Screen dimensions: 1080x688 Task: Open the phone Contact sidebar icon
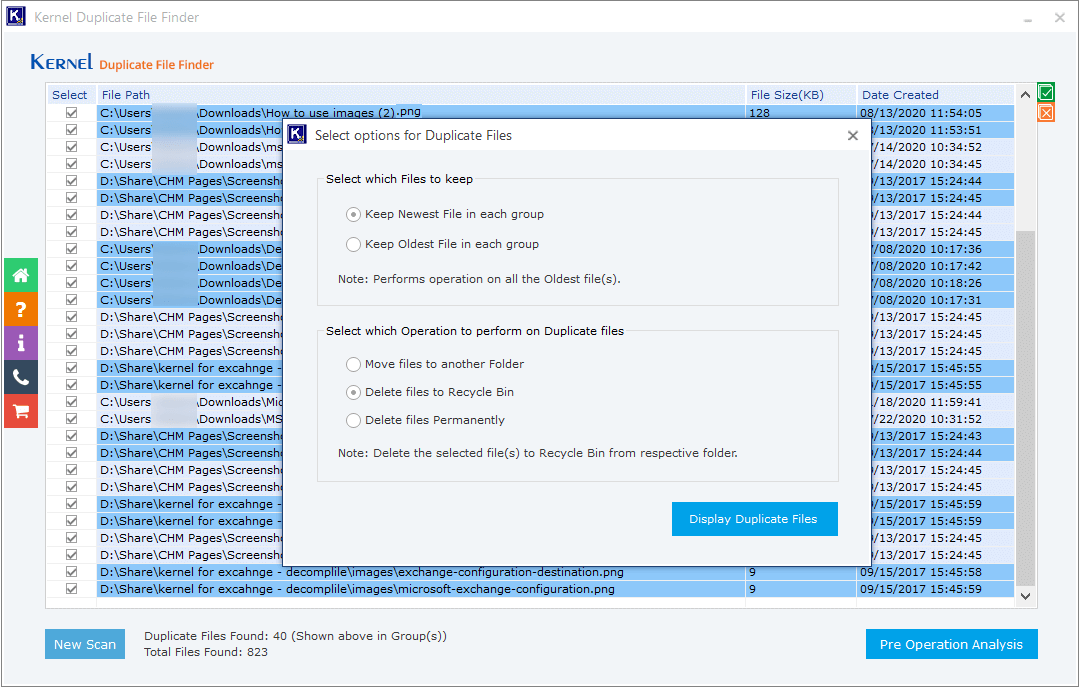click(x=21, y=377)
